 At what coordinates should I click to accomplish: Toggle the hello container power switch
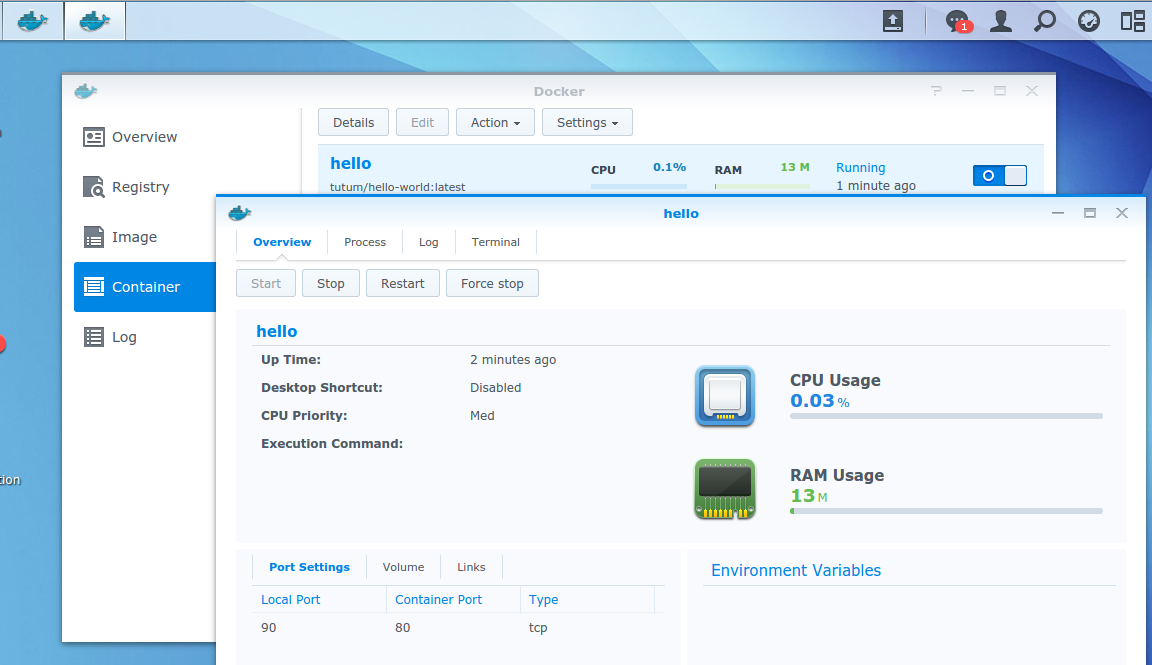(1000, 176)
